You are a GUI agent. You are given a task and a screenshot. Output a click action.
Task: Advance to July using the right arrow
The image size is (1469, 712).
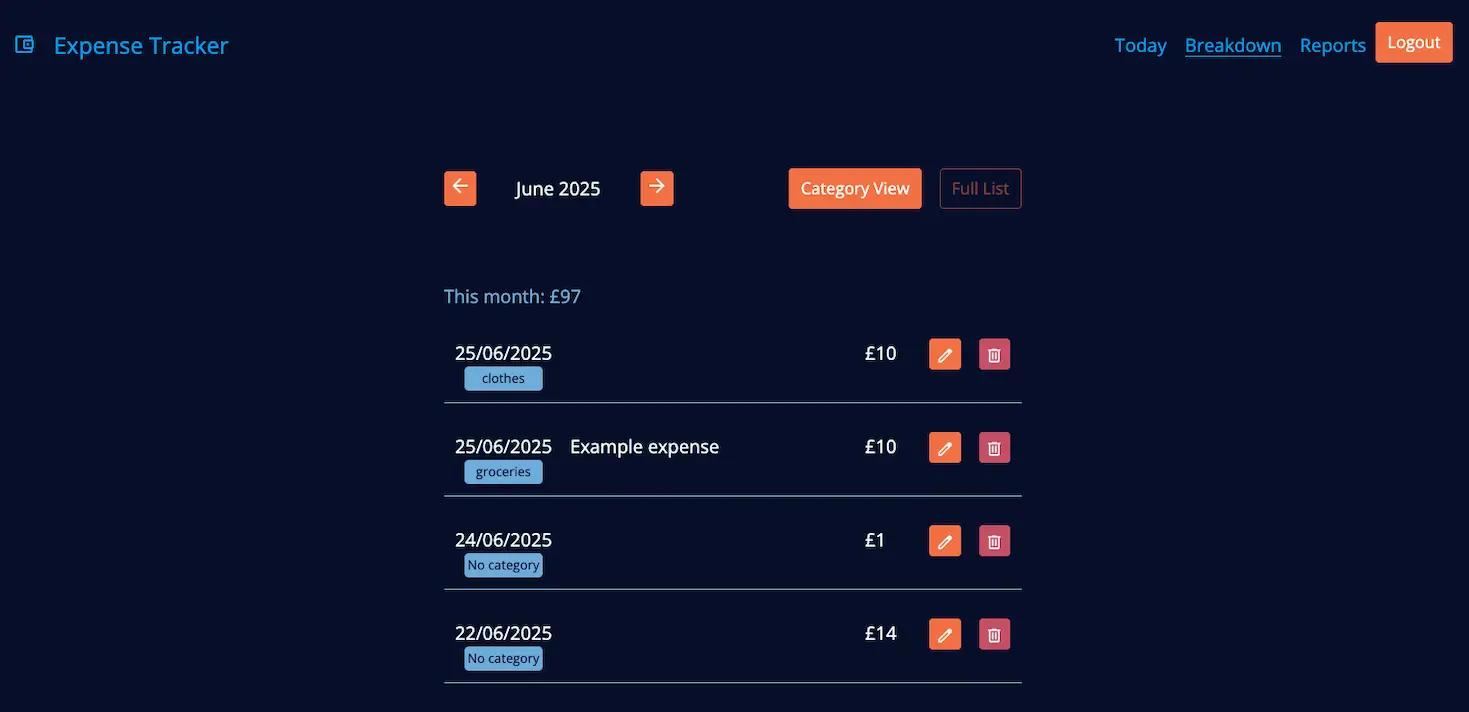656,187
